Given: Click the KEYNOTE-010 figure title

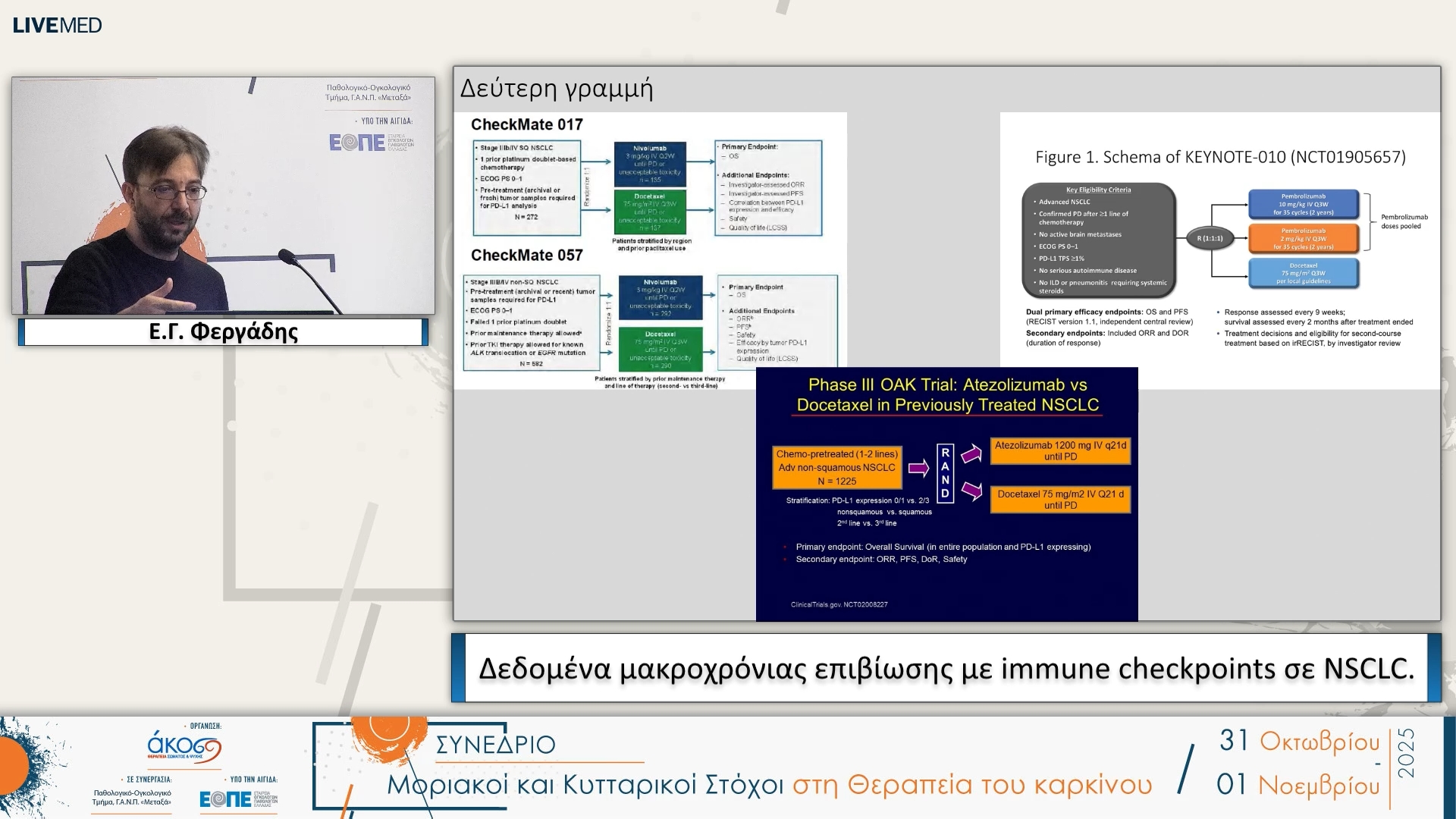Looking at the screenshot, I should pos(1219,157).
